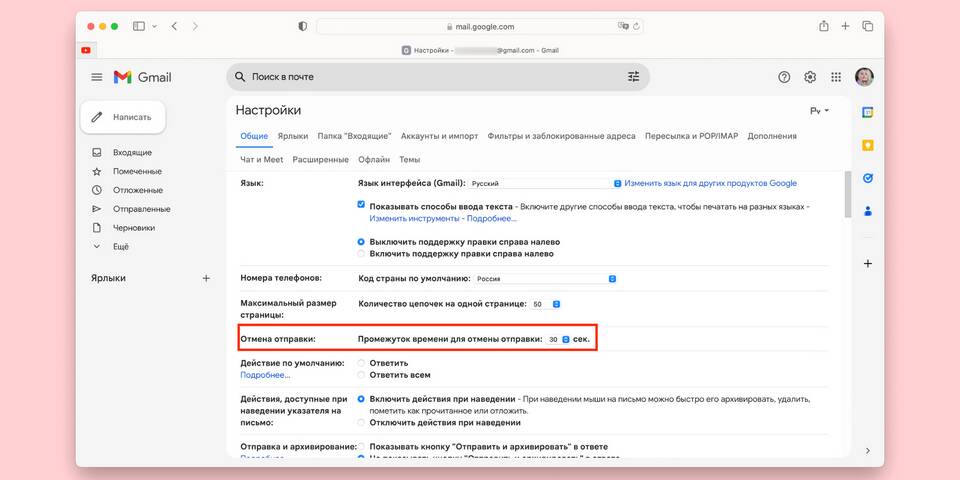
Task: Switch to the Общие tab
Action: 254,136
